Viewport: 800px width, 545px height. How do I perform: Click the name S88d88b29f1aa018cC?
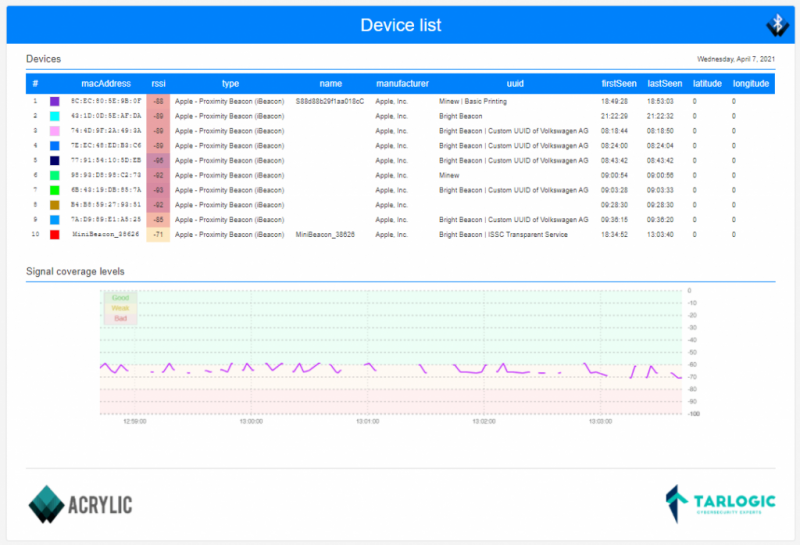tap(330, 102)
